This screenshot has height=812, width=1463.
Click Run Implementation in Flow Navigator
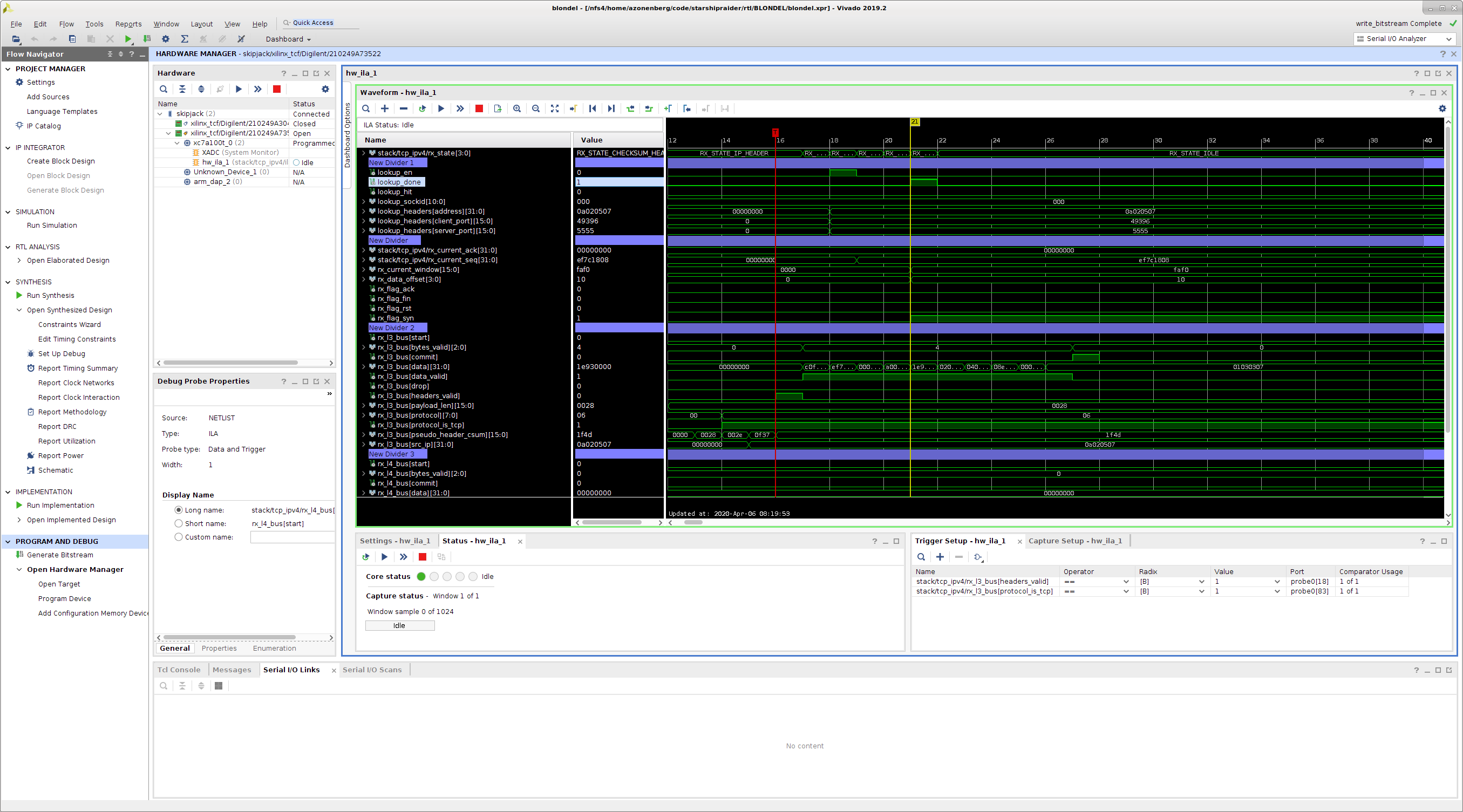coord(60,506)
